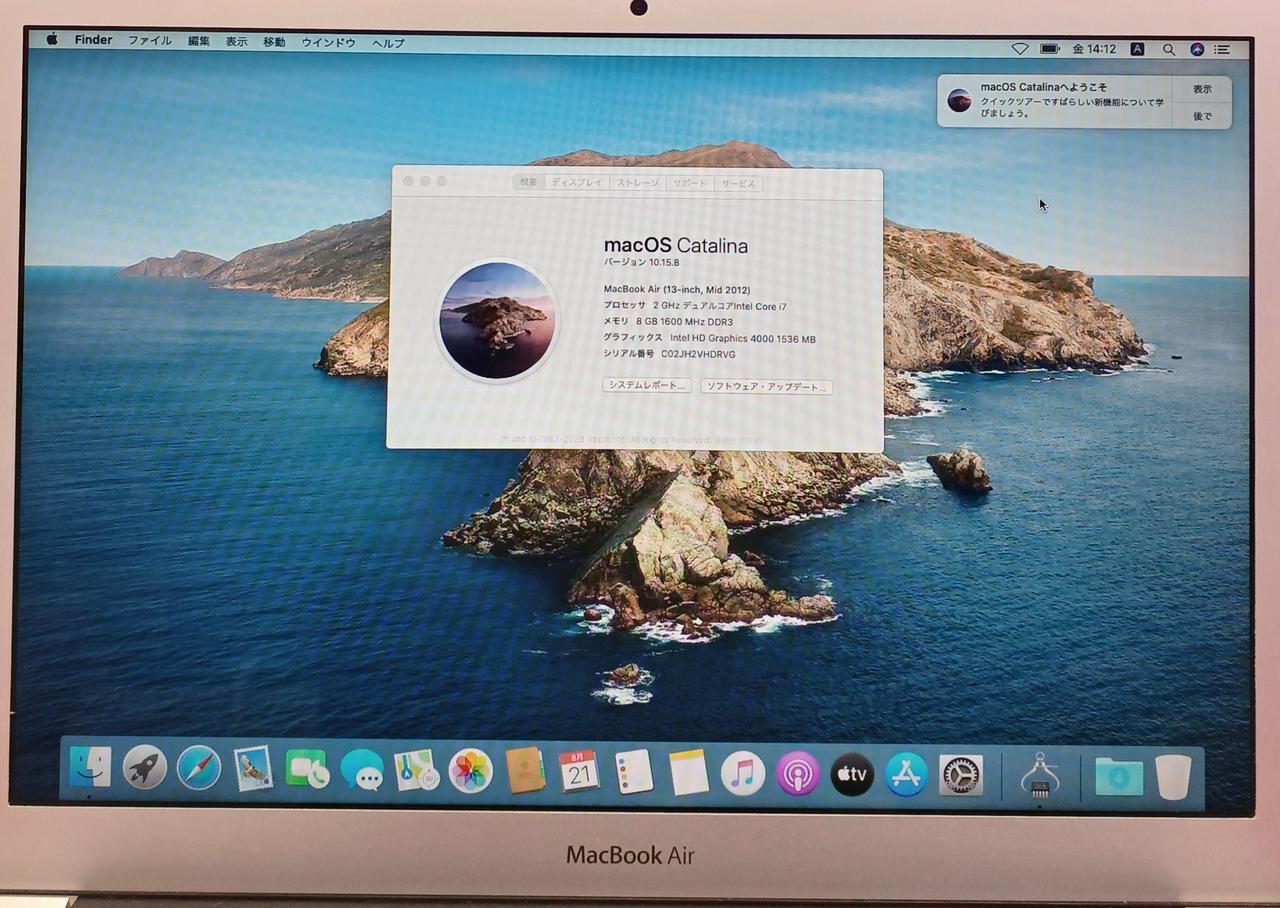Screen dimensions: 1280x908
Task: Open System Preferences gear in the Dock
Action: coord(961,775)
